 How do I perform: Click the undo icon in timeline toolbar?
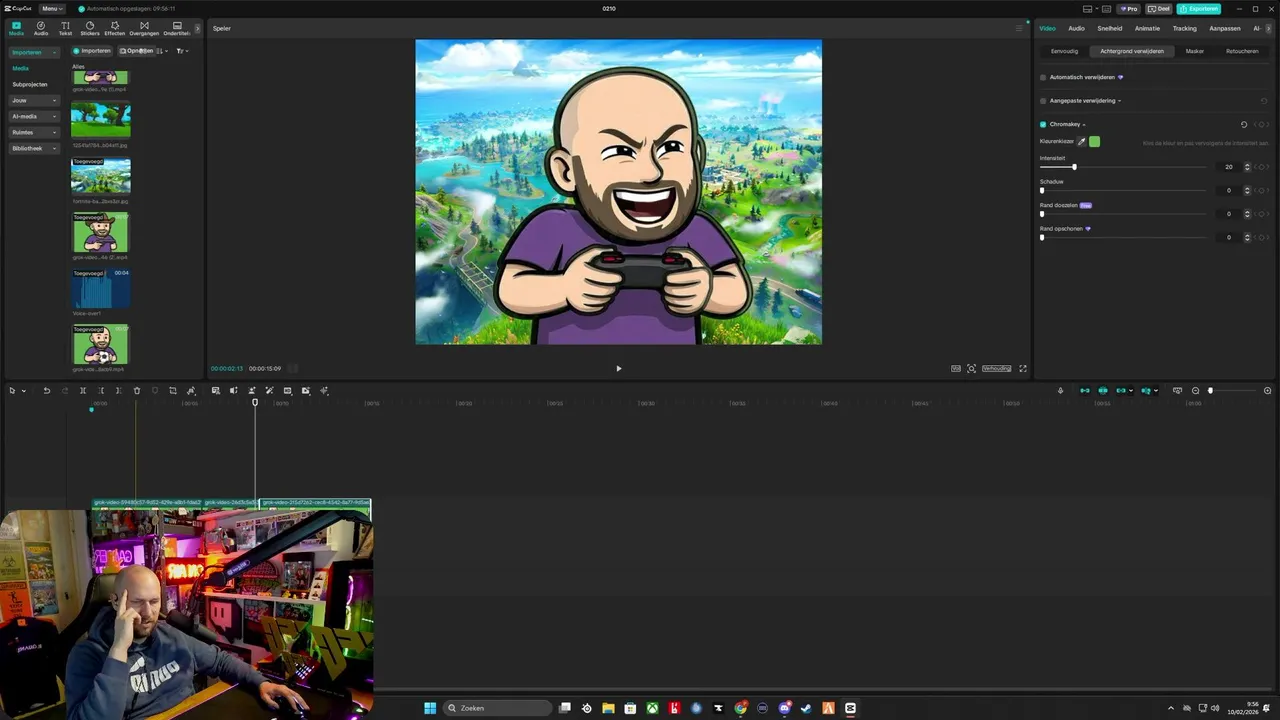click(46, 391)
